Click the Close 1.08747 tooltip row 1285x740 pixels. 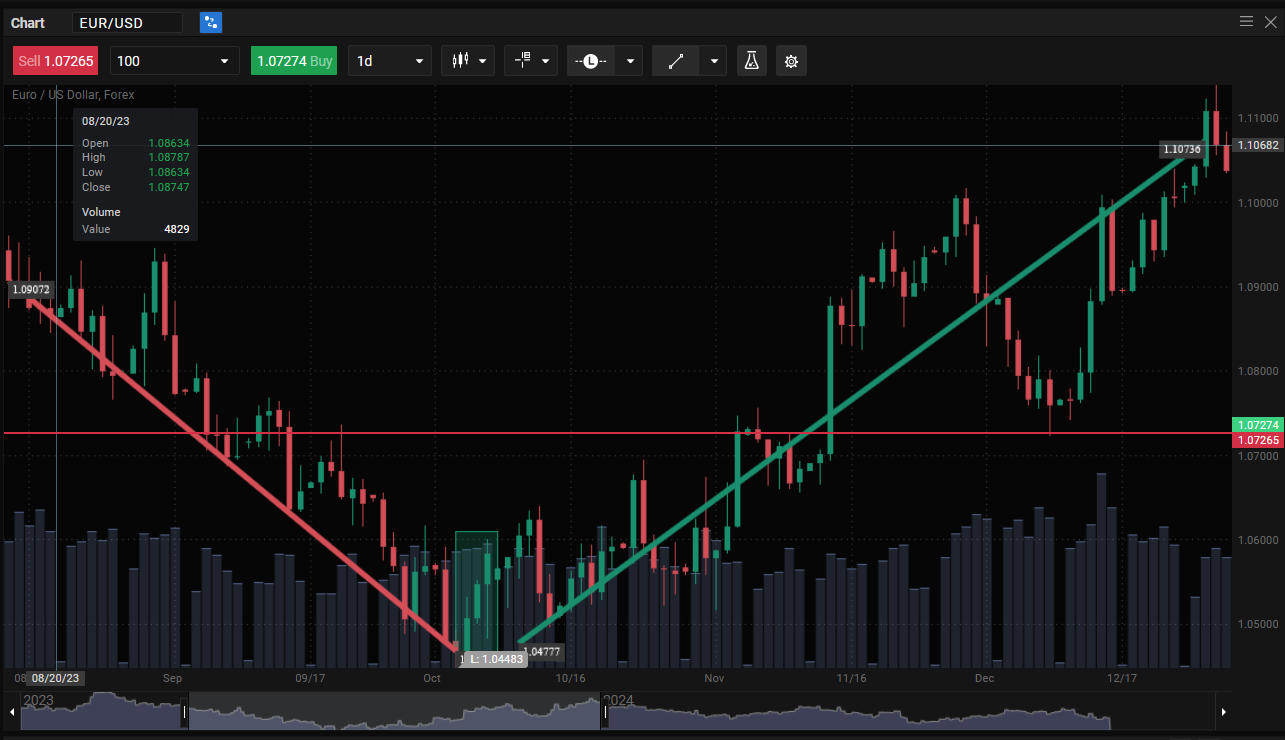click(x=135, y=187)
